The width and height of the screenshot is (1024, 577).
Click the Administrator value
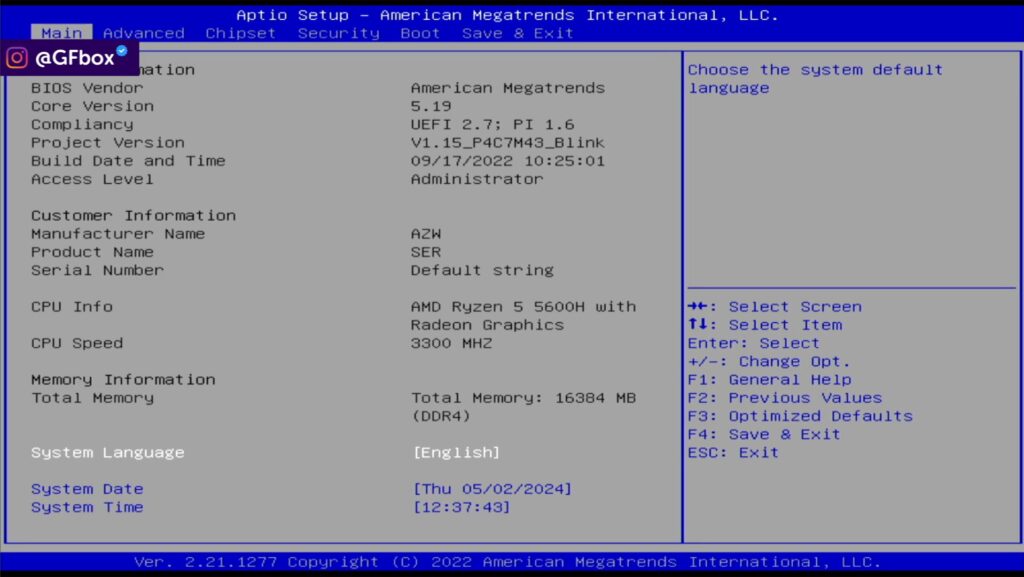click(x=477, y=179)
